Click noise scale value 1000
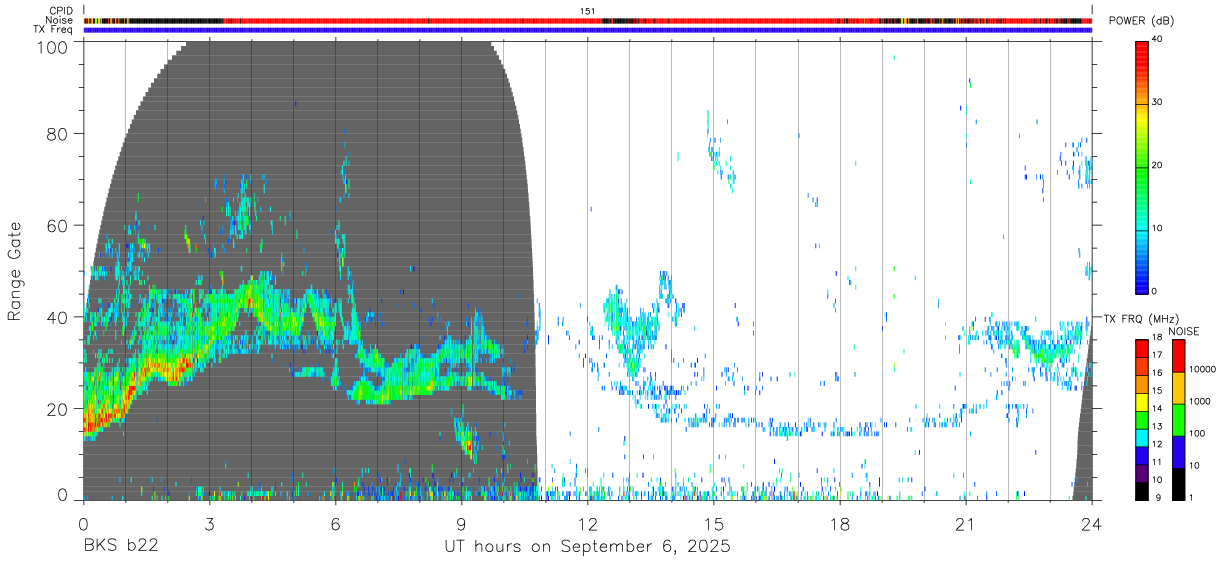This screenshot has height=567, width=1228. 1199,401
